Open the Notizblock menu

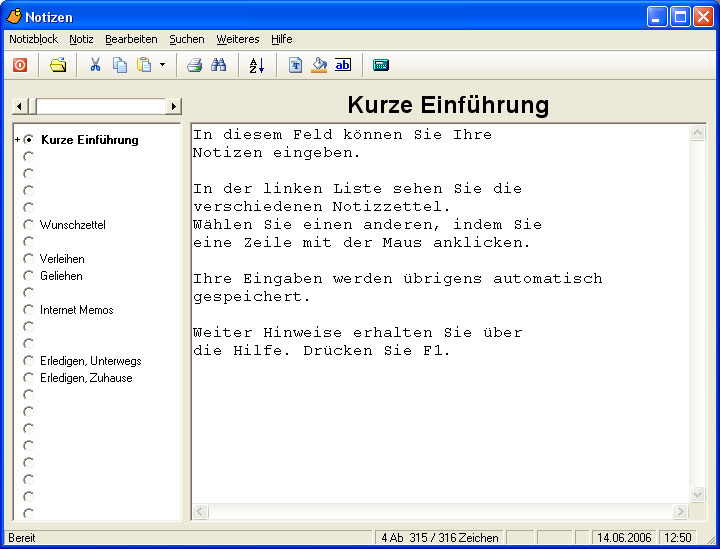[x=33, y=39]
